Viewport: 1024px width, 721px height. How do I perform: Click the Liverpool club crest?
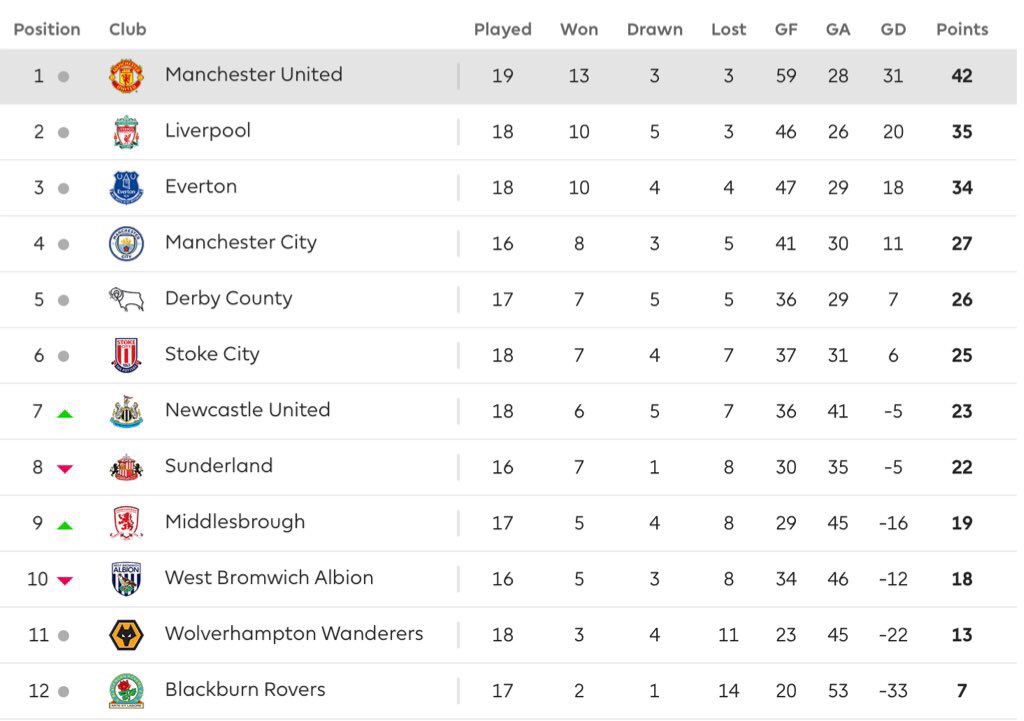click(126, 132)
